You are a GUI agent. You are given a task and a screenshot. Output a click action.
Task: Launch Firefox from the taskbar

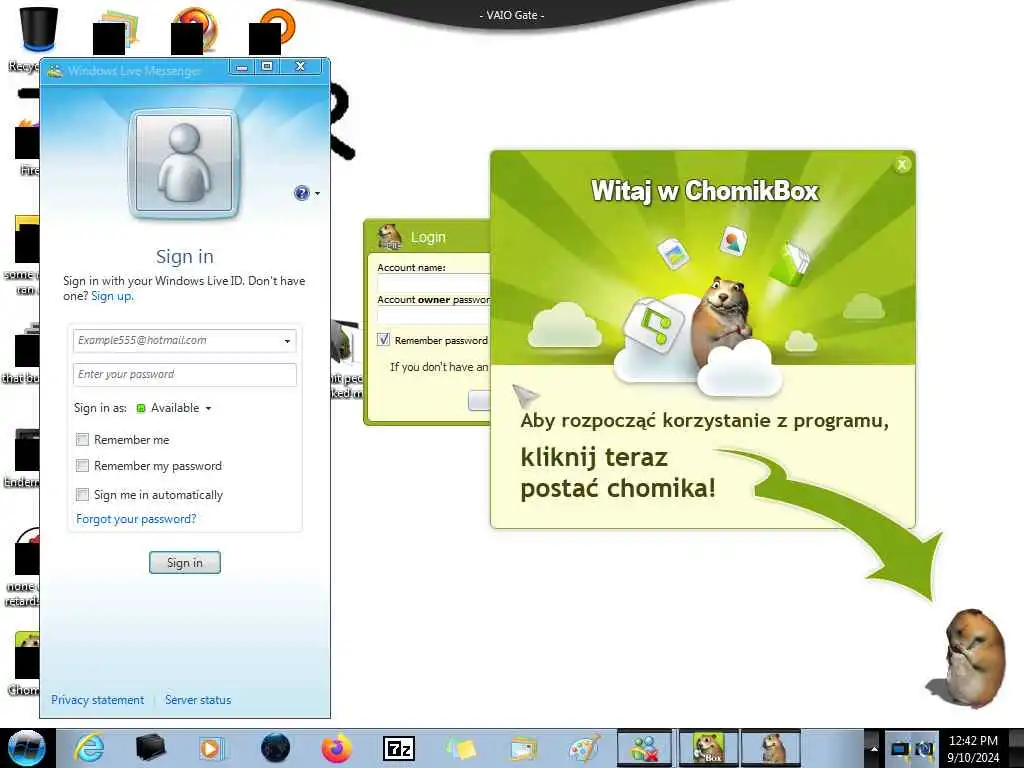336,748
